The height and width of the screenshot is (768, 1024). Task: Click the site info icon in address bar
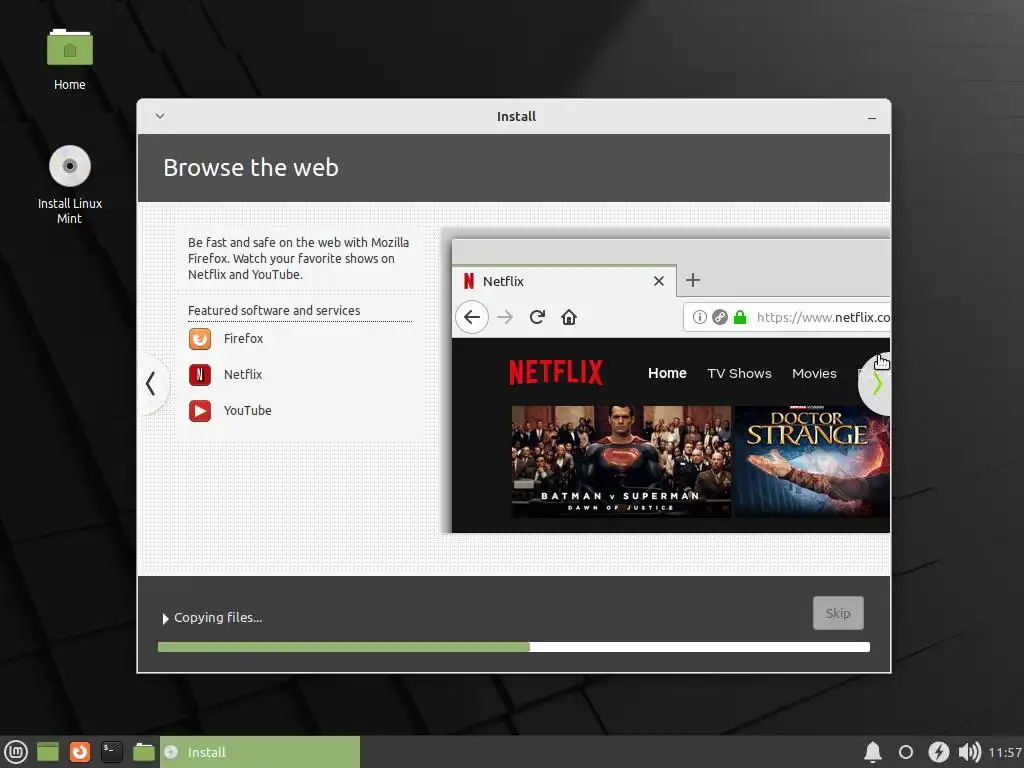(699, 317)
